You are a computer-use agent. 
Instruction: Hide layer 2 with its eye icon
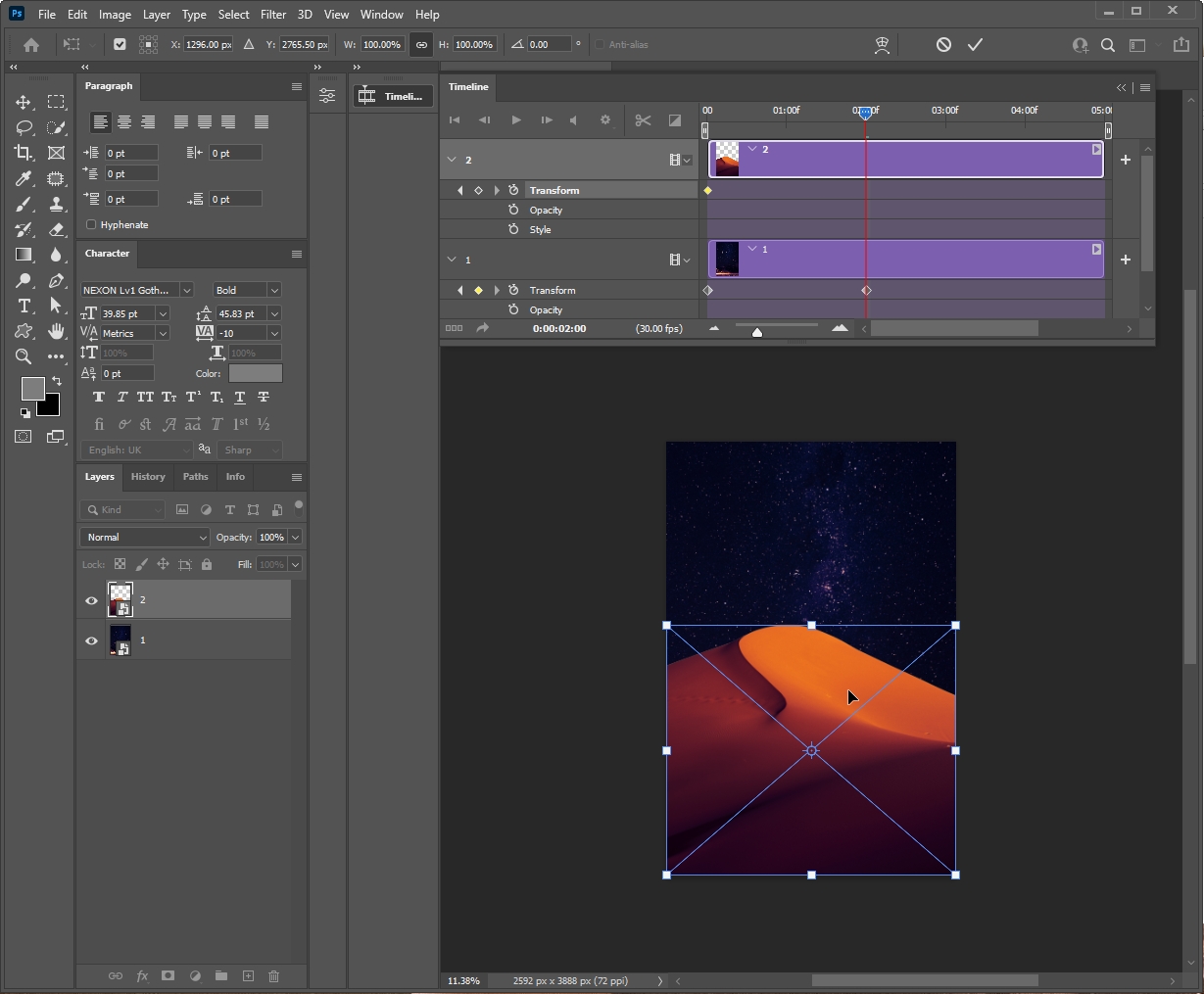click(x=92, y=600)
